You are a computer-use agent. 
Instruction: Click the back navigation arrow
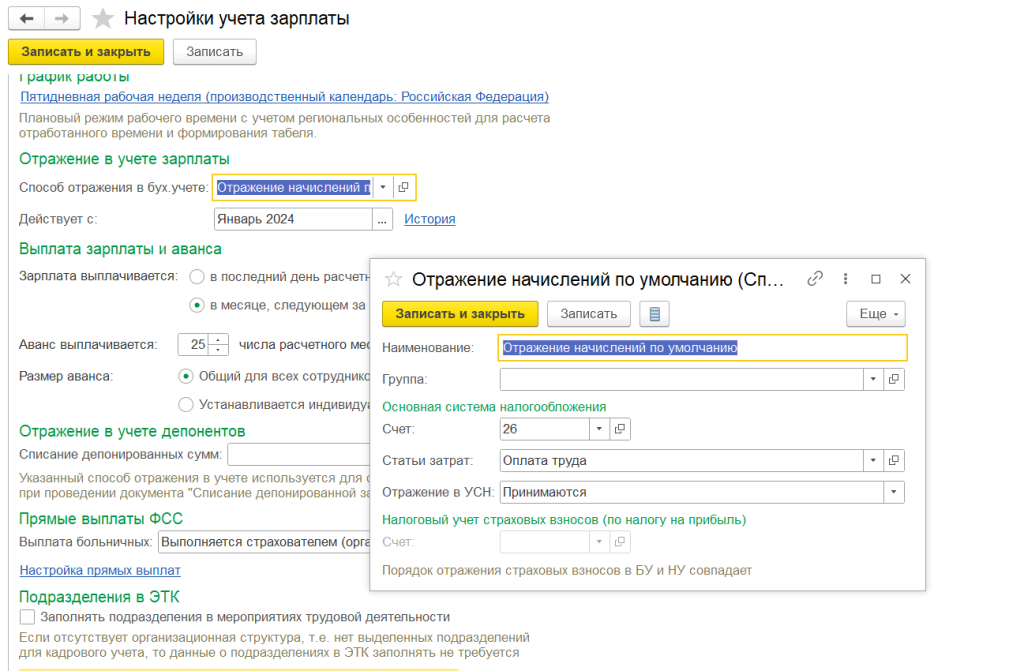(x=26, y=19)
